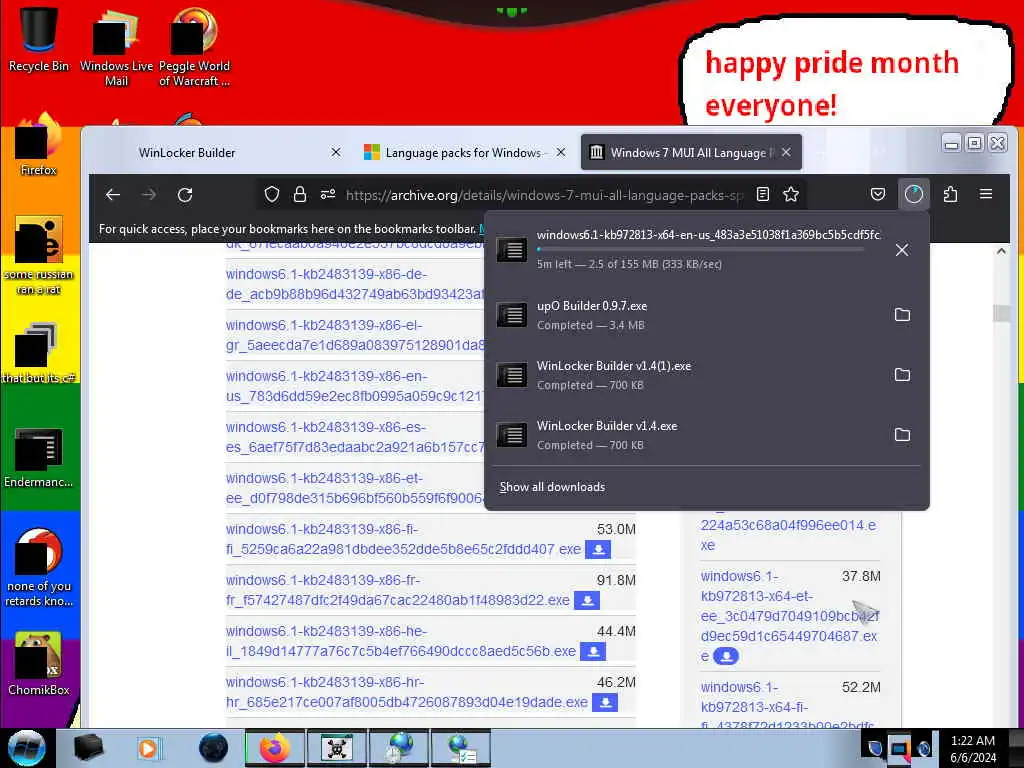The height and width of the screenshot is (768, 1024).
Task: Select Peggle World of Warcraft desktop icon
Action: [x=194, y=47]
